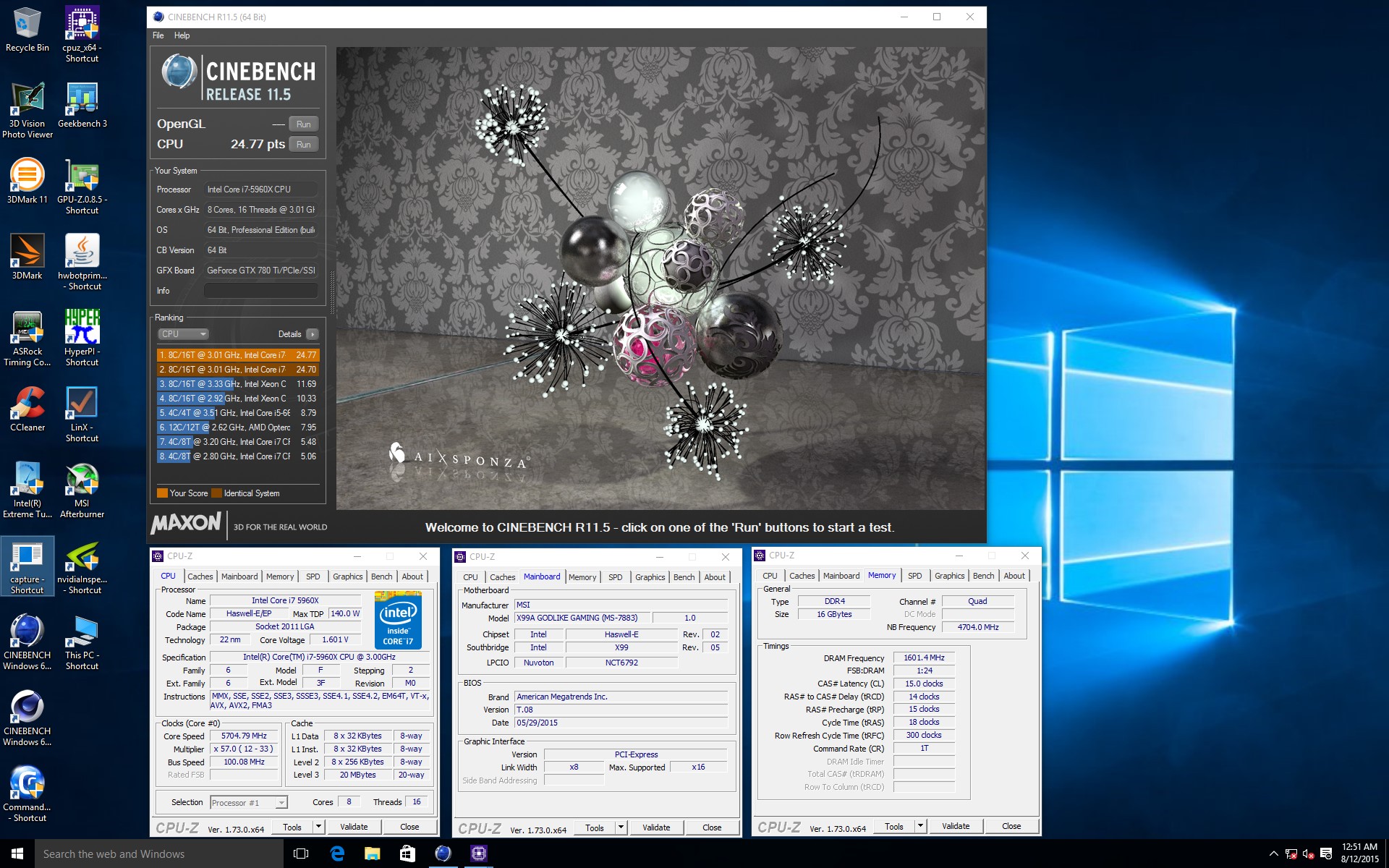This screenshot has width=1389, height=868.
Task: Expand the CPU ranking dropdown
Action: point(183,334)
